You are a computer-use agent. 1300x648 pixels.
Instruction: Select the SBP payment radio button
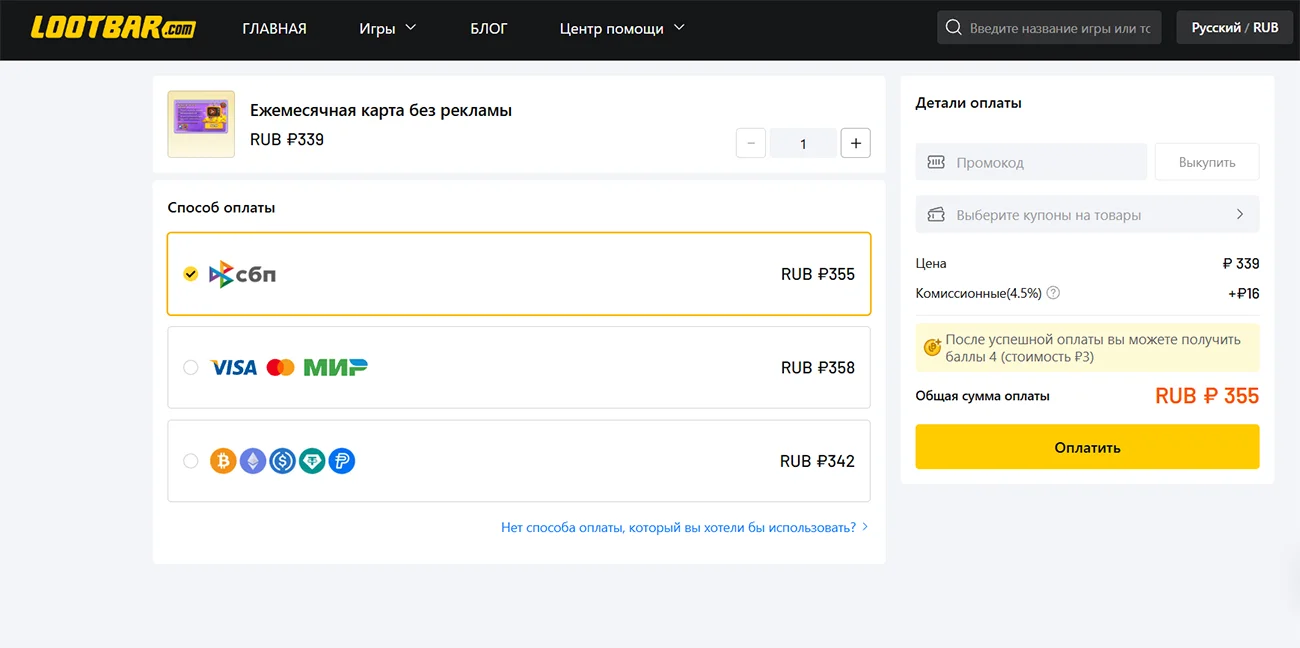(191, 274)
